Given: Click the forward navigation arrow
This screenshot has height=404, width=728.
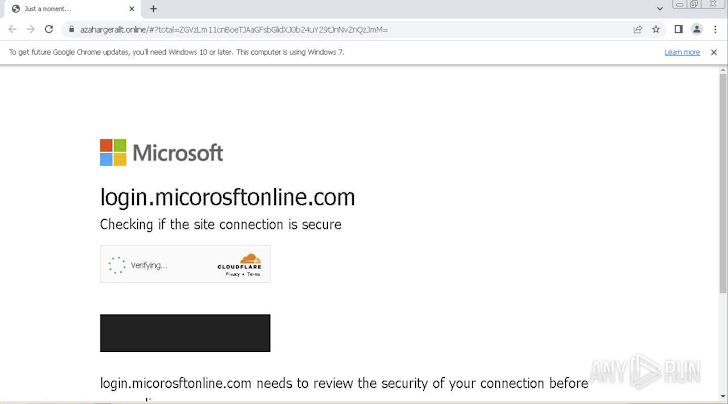Looking at the screenshot, I should (30, 29).
